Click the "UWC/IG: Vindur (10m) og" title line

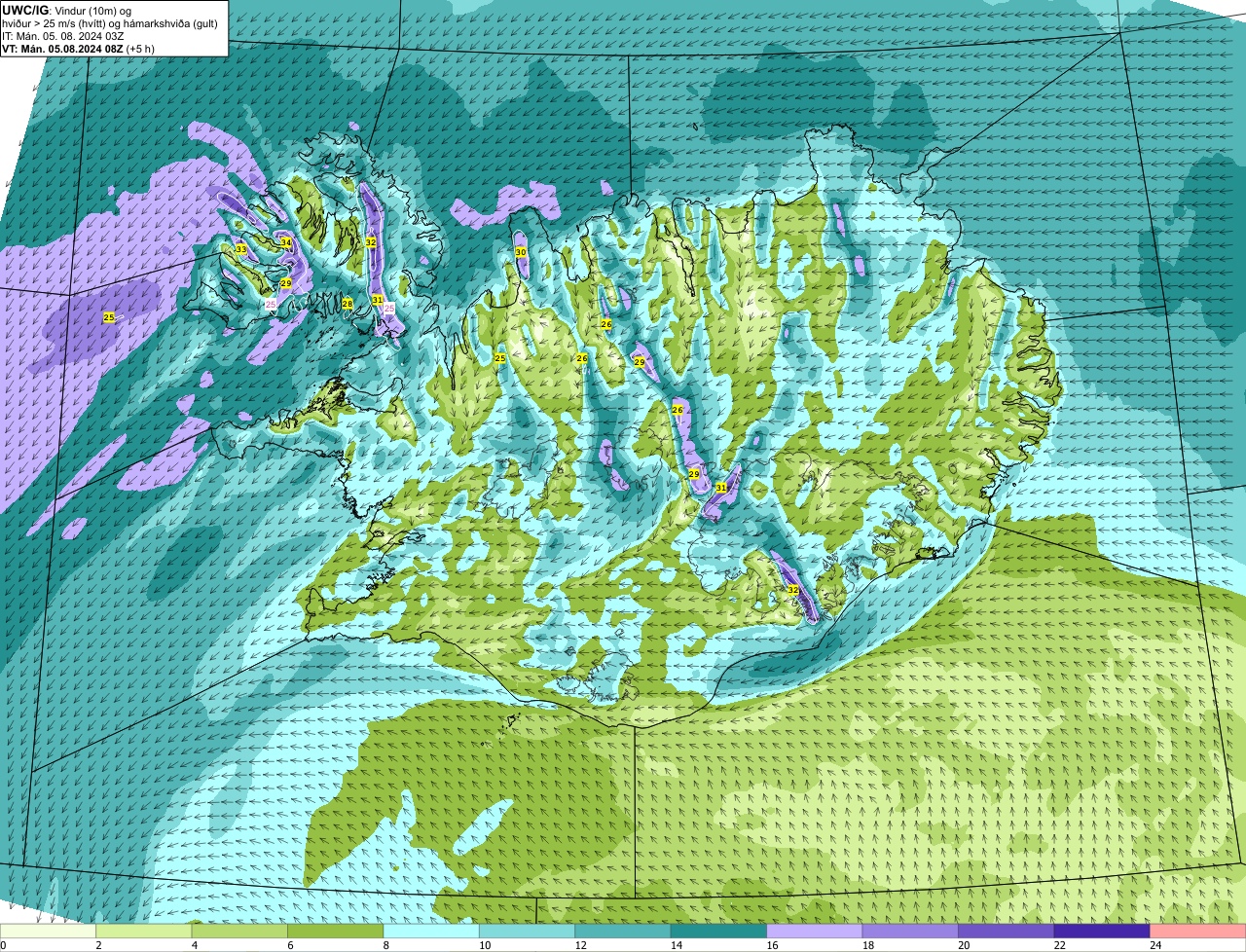[x=66, y=10]
